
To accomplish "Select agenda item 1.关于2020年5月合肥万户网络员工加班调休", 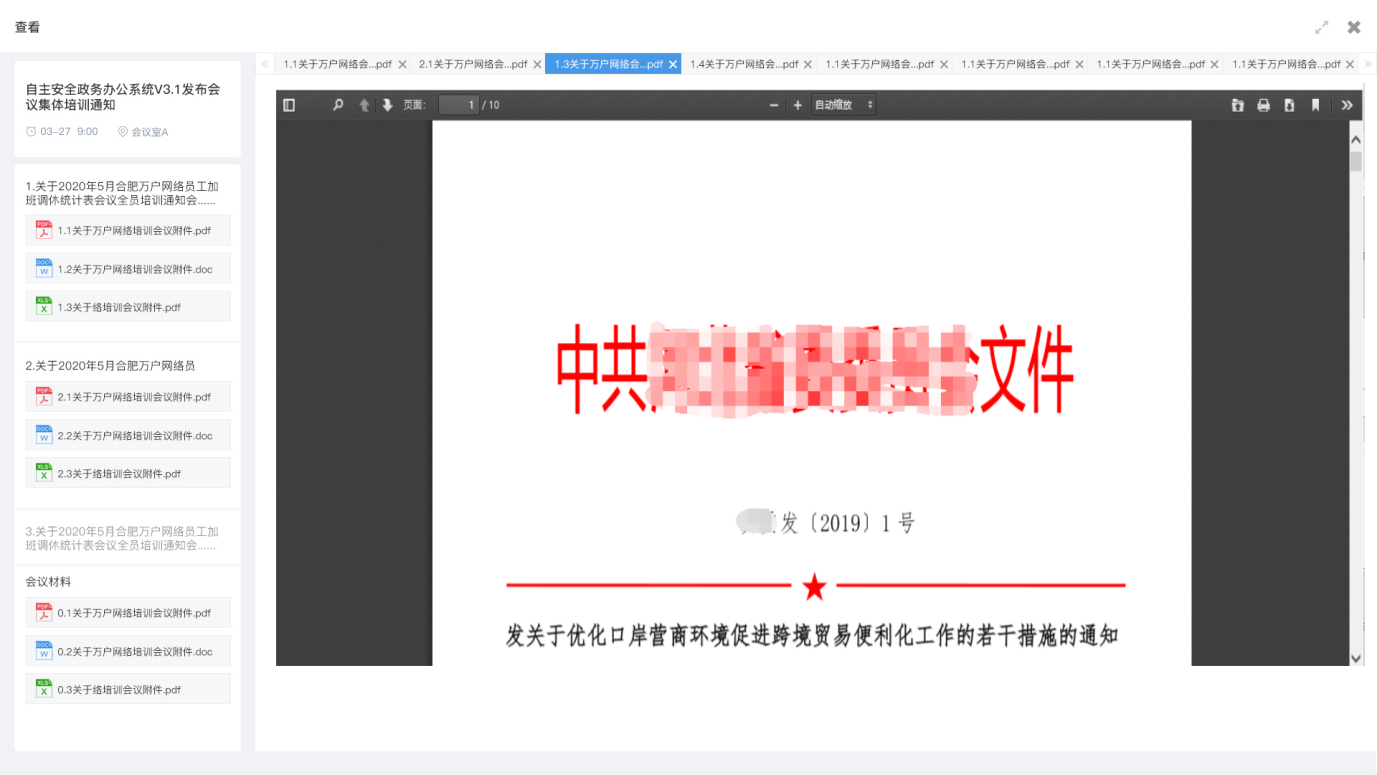I will tap(122, 193).
